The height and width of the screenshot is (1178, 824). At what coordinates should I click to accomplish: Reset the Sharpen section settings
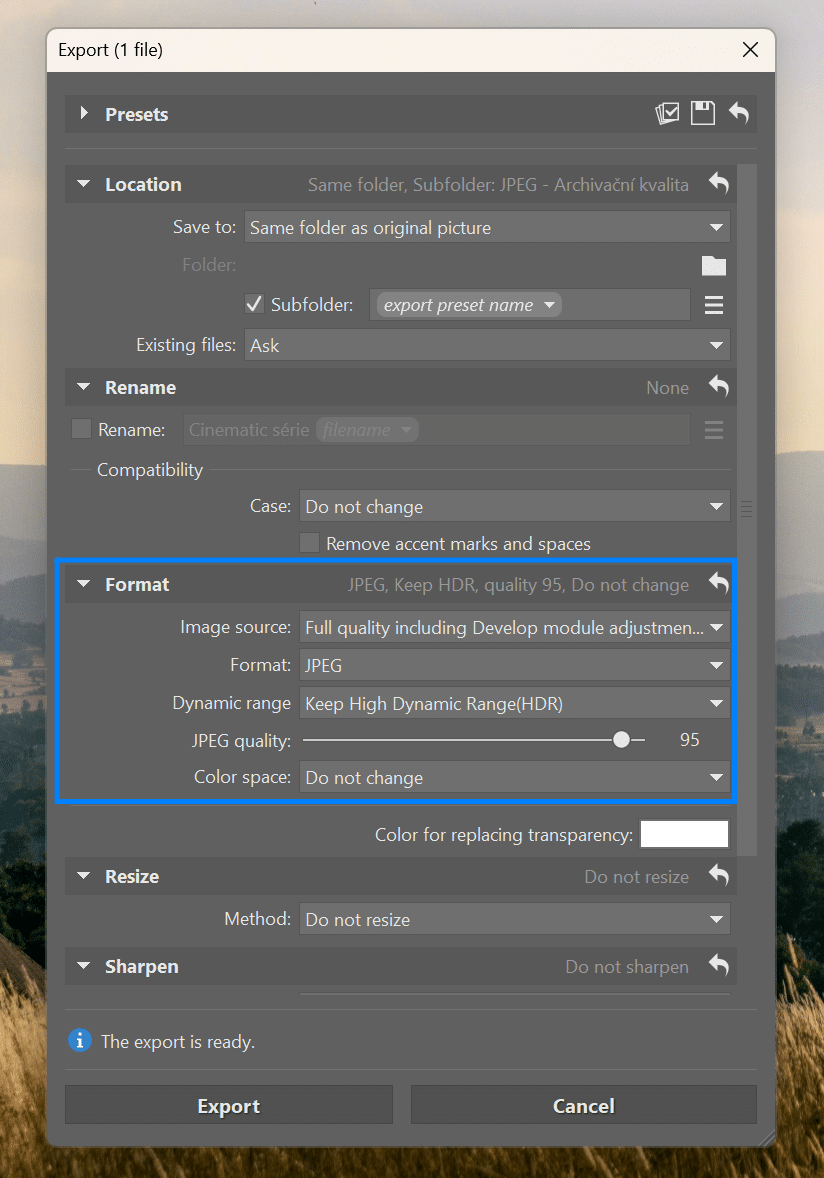pyautogui.click(x=719, y=966)
